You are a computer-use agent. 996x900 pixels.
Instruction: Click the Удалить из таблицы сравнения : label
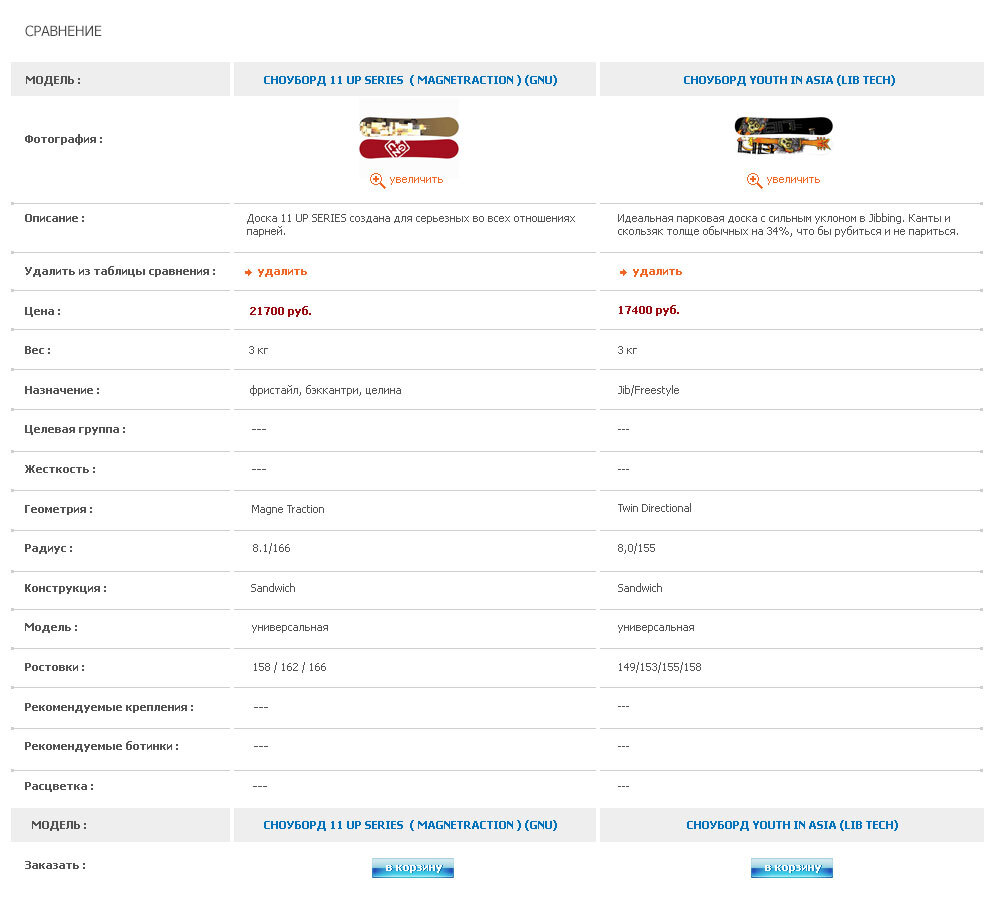click(x=120, y=272)
